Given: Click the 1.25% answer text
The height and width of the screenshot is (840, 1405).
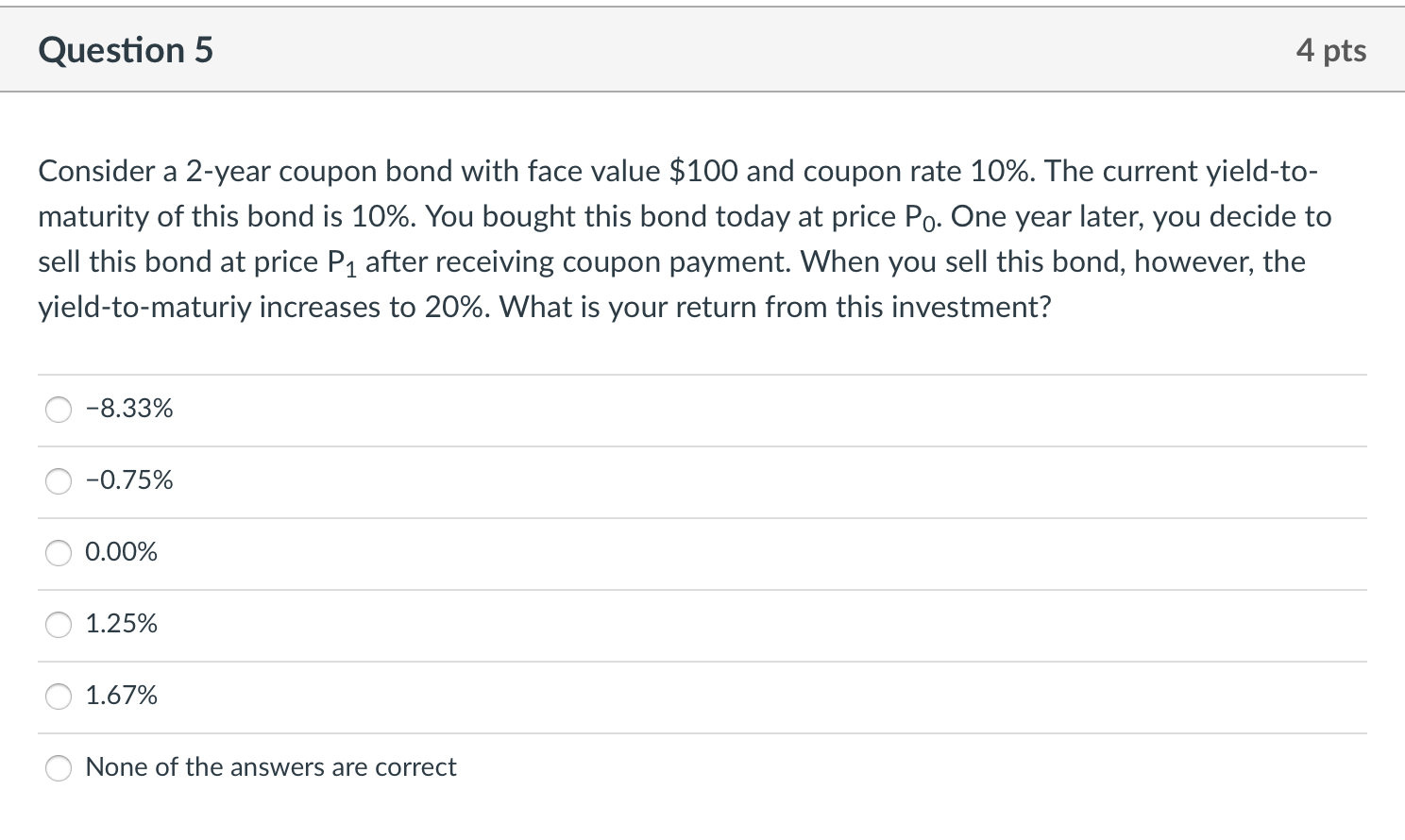Looking at the screenshot, I should click(121, 623).
